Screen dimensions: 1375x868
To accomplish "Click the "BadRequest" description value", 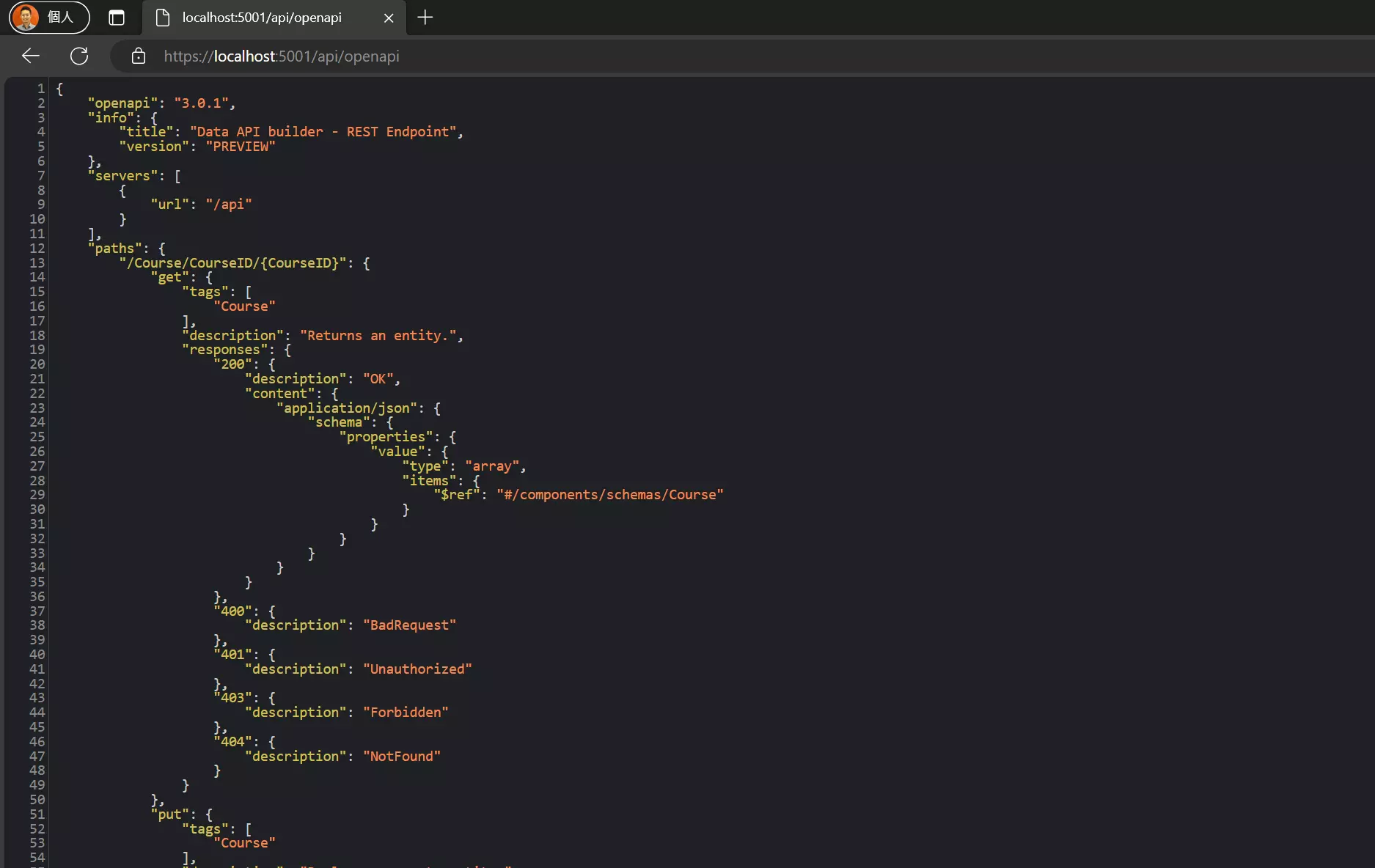I will pos(409,625).
